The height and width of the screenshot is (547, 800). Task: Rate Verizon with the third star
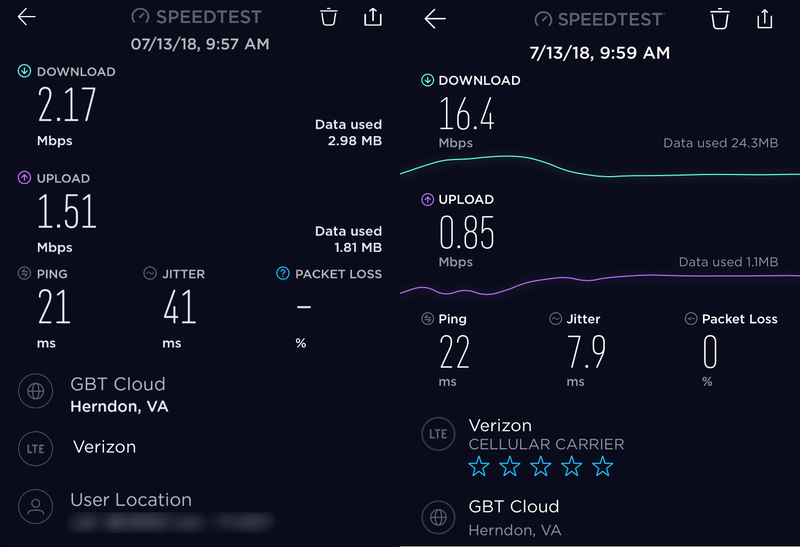pyautogui.click(x=540, y=466)
